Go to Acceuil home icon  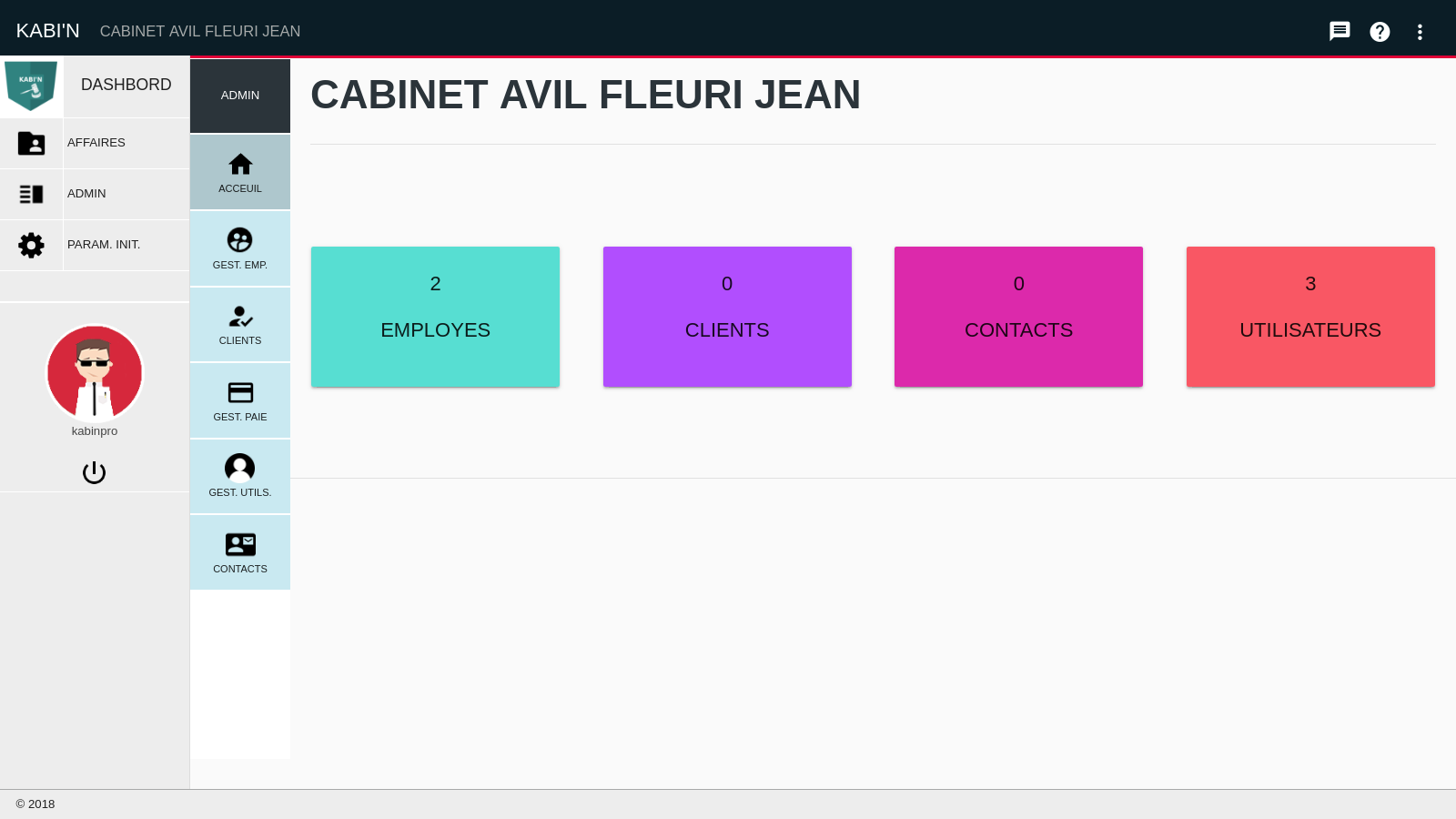coord(240,172)
